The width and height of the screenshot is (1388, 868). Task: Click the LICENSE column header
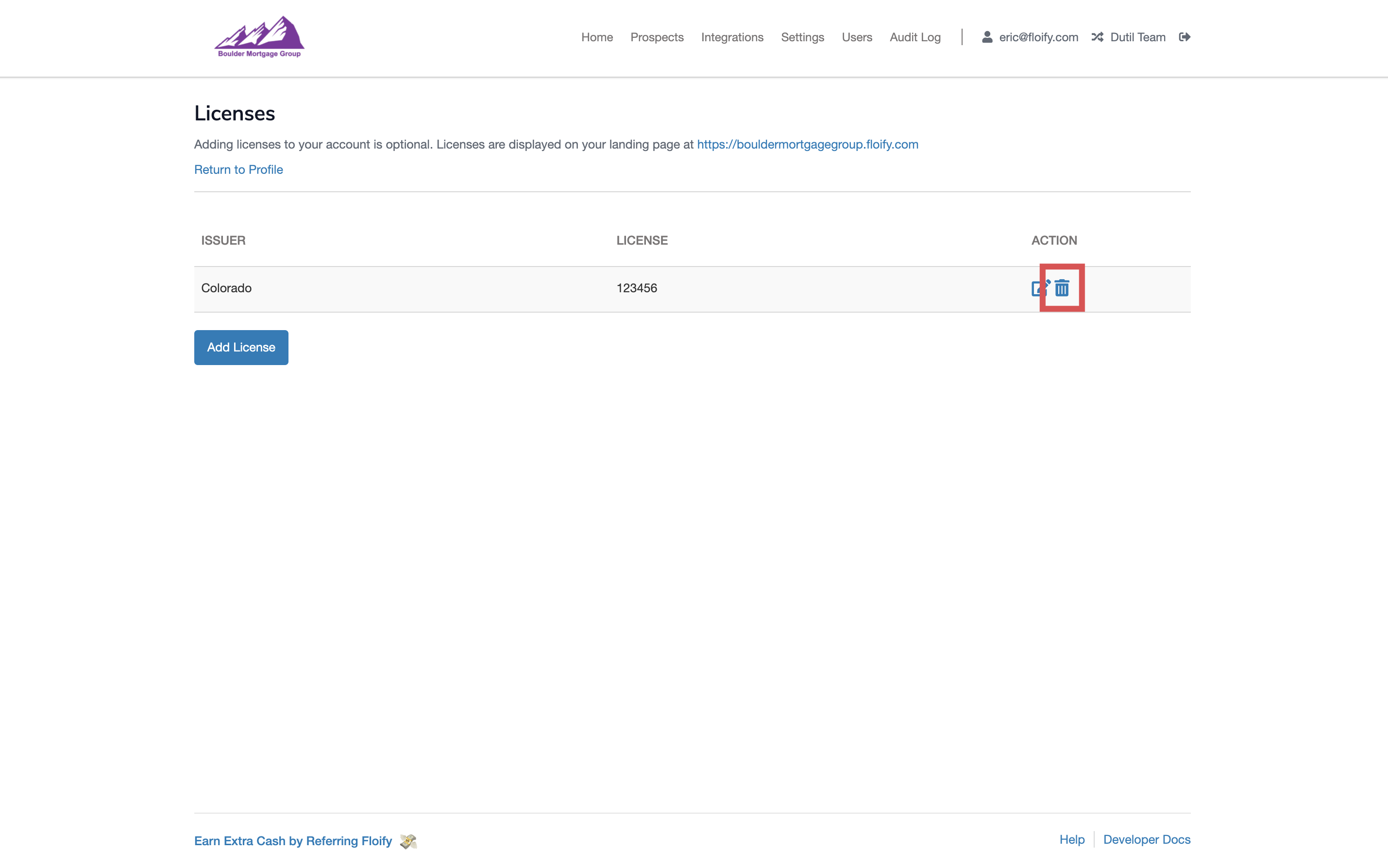point(642,240)
